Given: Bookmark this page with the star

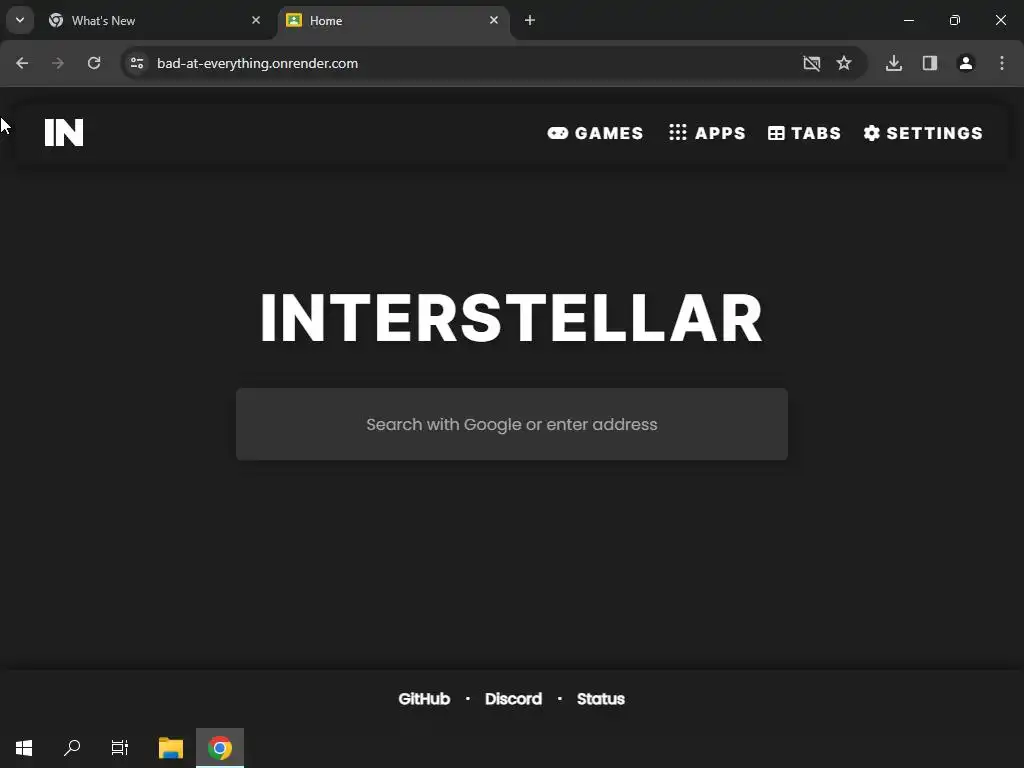Looking at the screenshot, I should (x=844, y=63).
